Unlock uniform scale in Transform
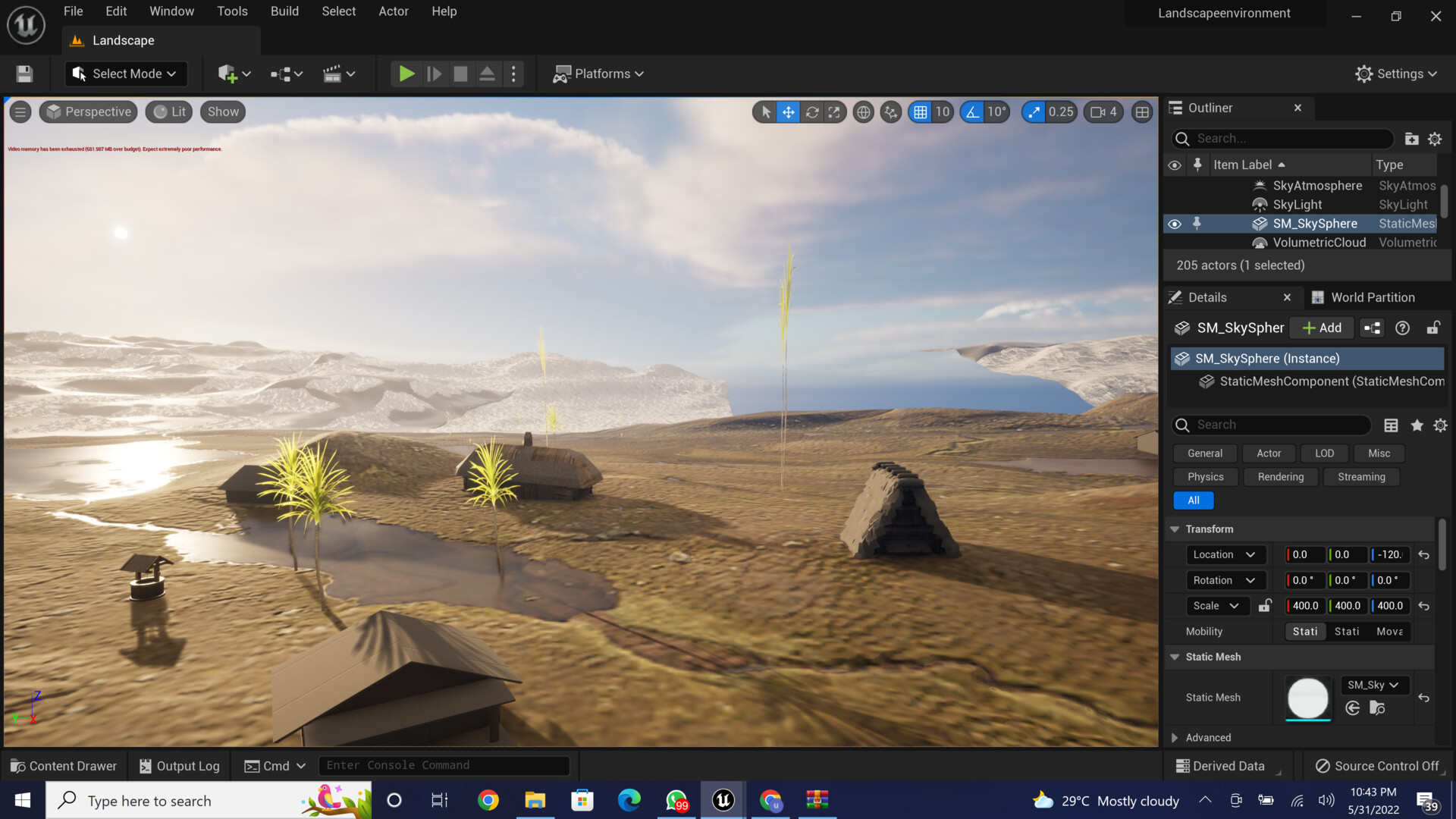The image size is (1456, 819). coord(1265,605)
